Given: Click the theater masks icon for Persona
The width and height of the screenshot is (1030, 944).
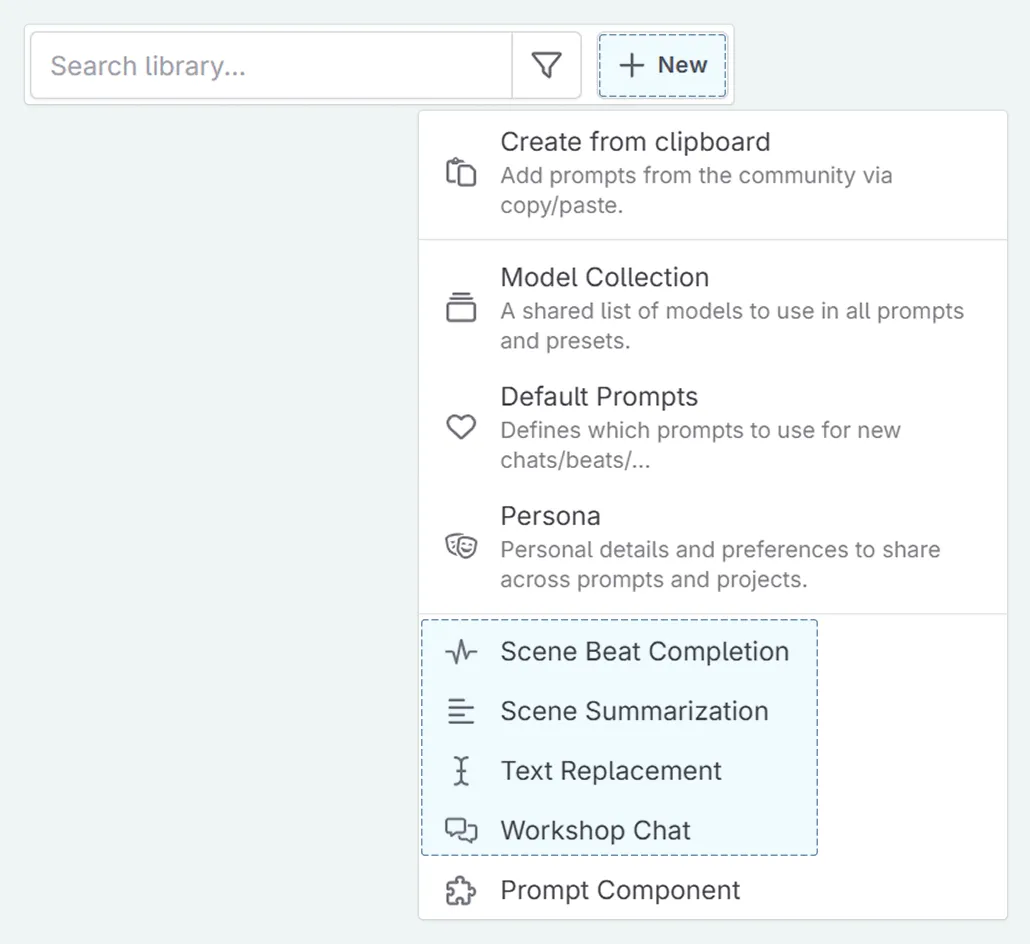Looking at the screenshot, I should 461,546.
